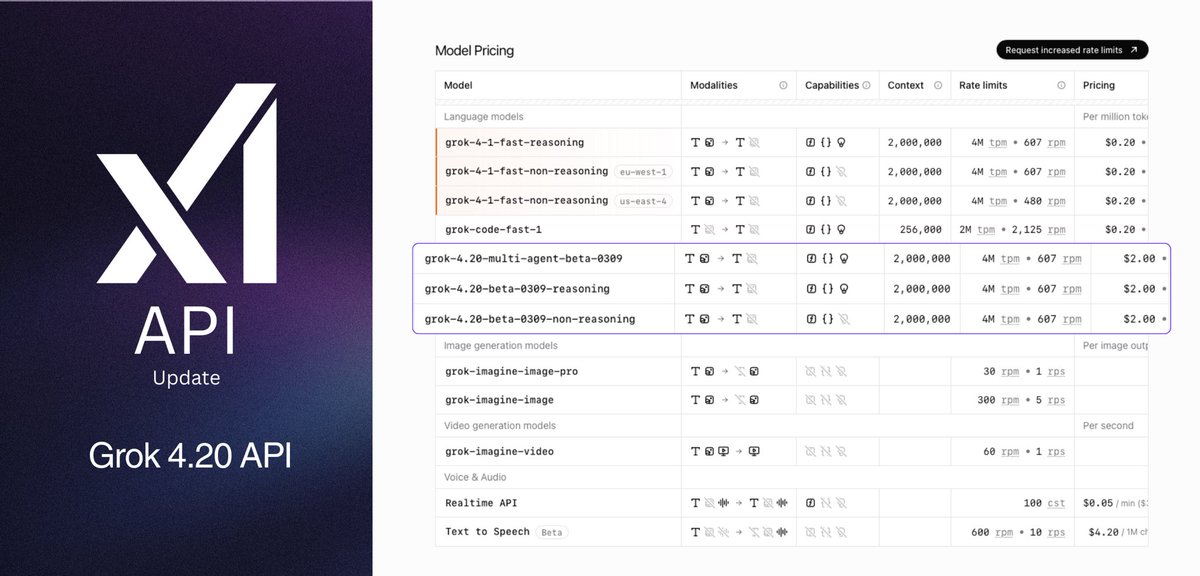Click lightbulb icon in grok-4.20-multi-agent-beta-0309 row
1200x576 pixels.
click(x=843, y=259)
